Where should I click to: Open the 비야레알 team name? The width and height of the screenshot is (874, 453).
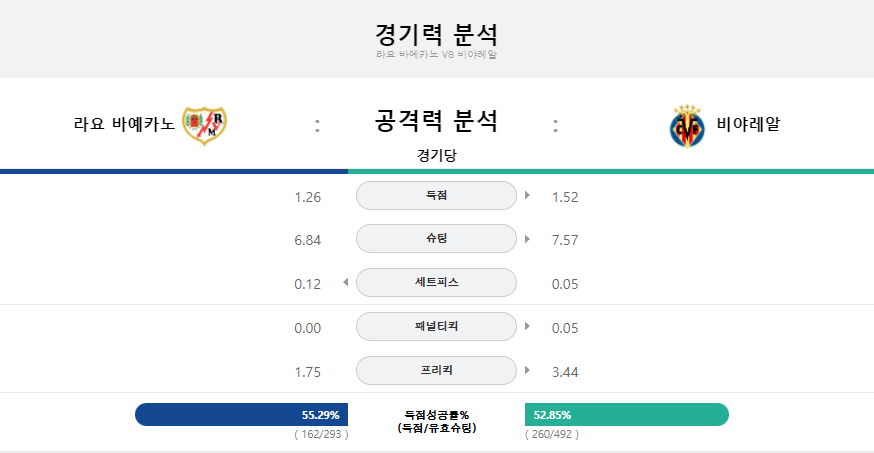pyautogui.click(x=748, y=124)
